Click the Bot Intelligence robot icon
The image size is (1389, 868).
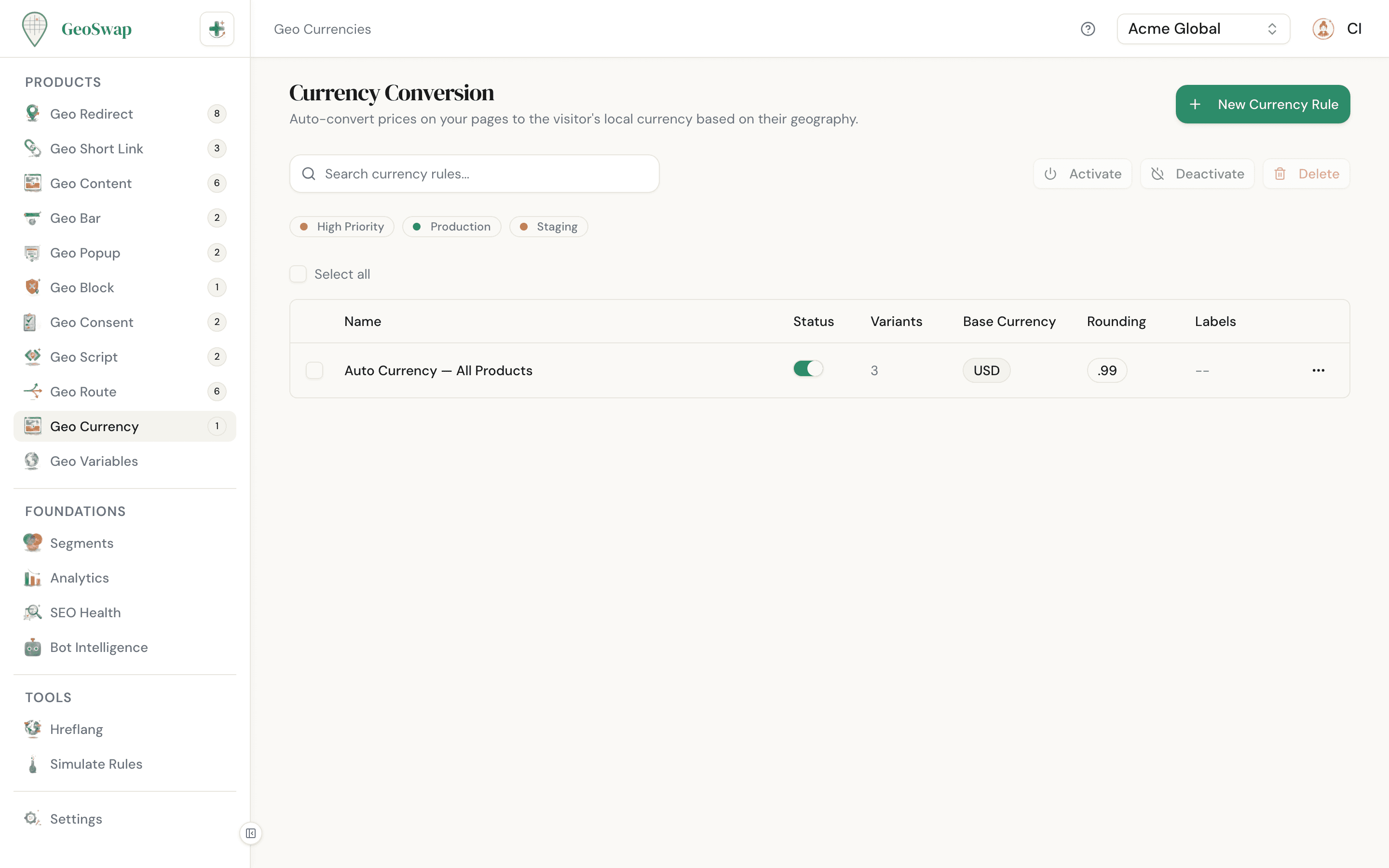33,647
